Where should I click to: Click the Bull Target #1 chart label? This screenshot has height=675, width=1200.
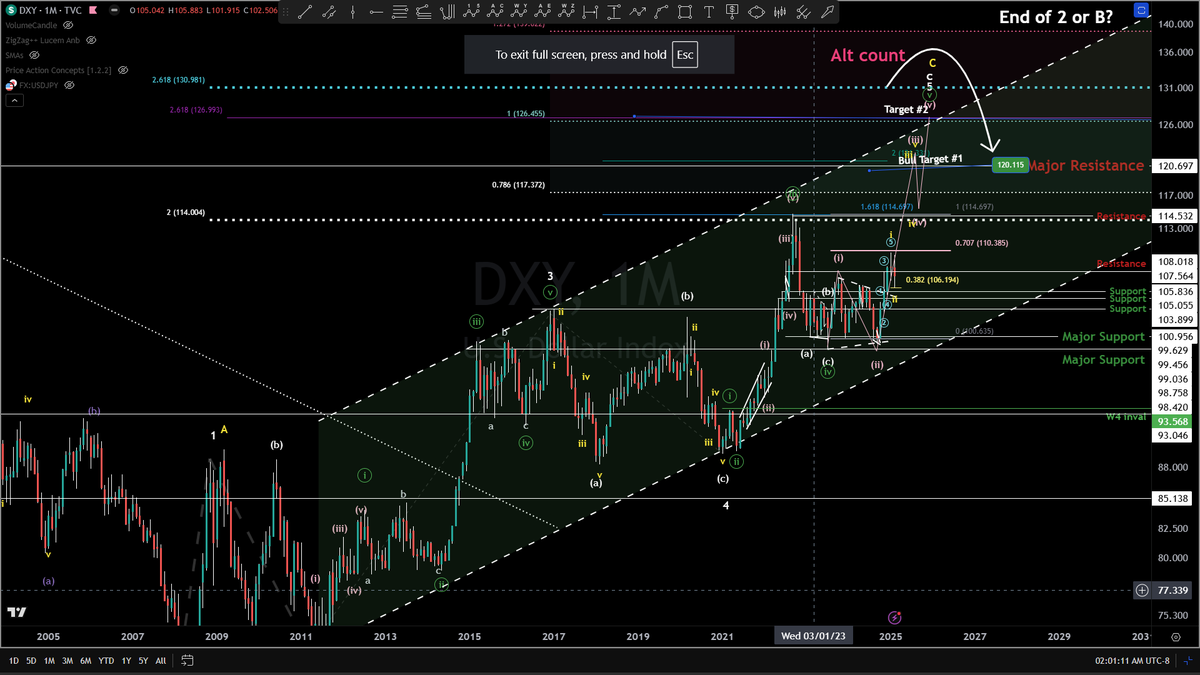pyautogui.click(x=930, y=159)
